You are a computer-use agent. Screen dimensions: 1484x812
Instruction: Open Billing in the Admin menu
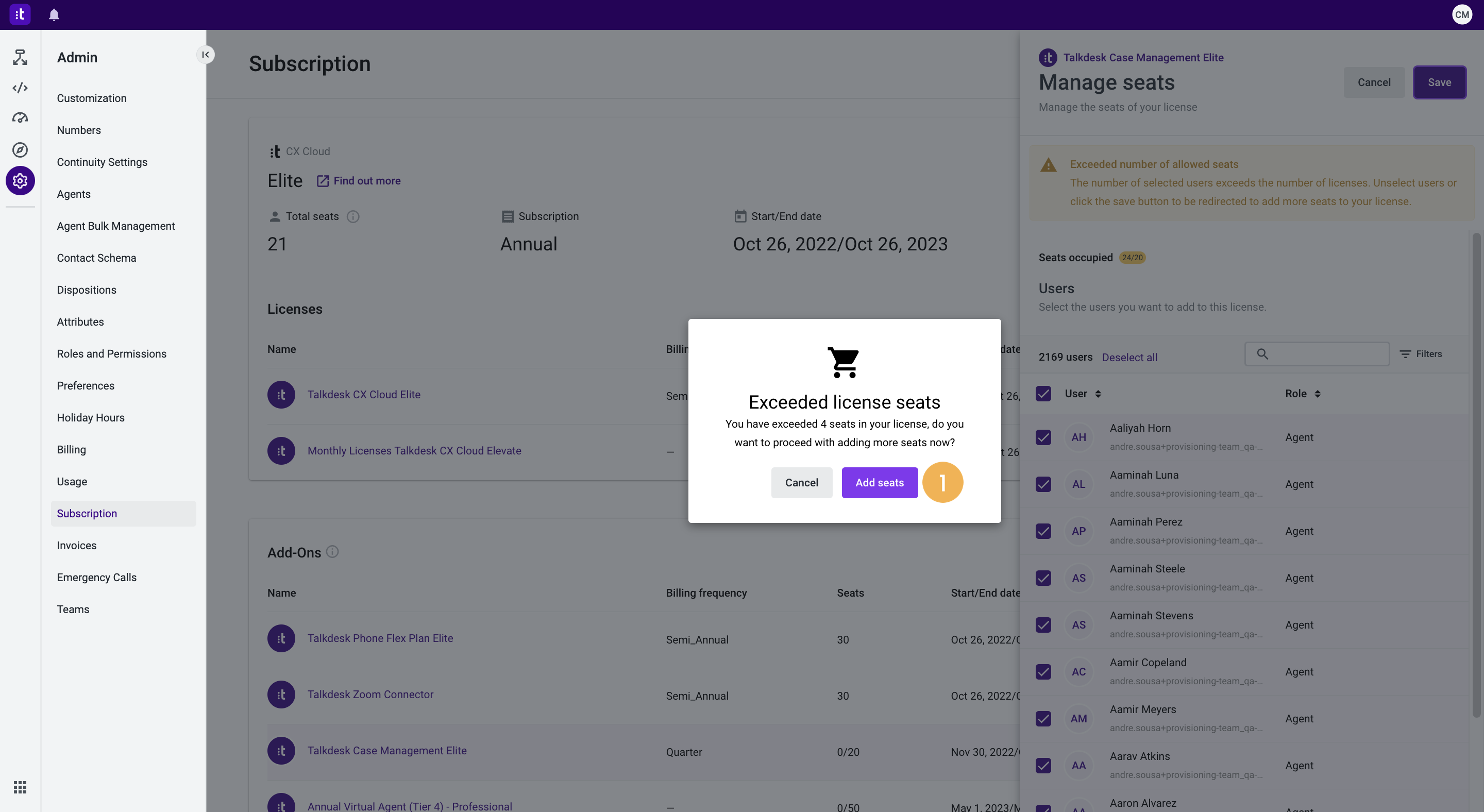tap(72, 450)
